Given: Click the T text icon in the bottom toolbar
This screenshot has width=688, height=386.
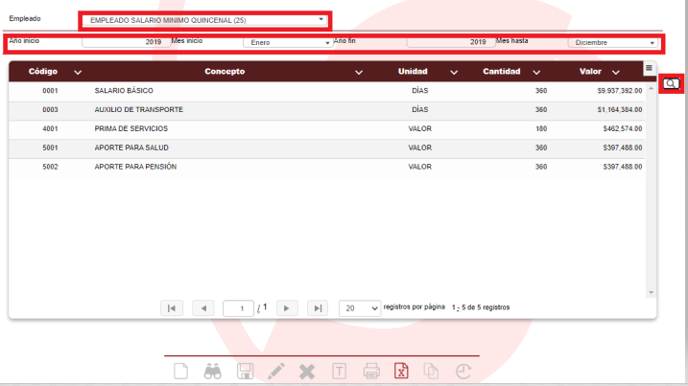Looking at the screenshot, I should (x=339, y=371).
